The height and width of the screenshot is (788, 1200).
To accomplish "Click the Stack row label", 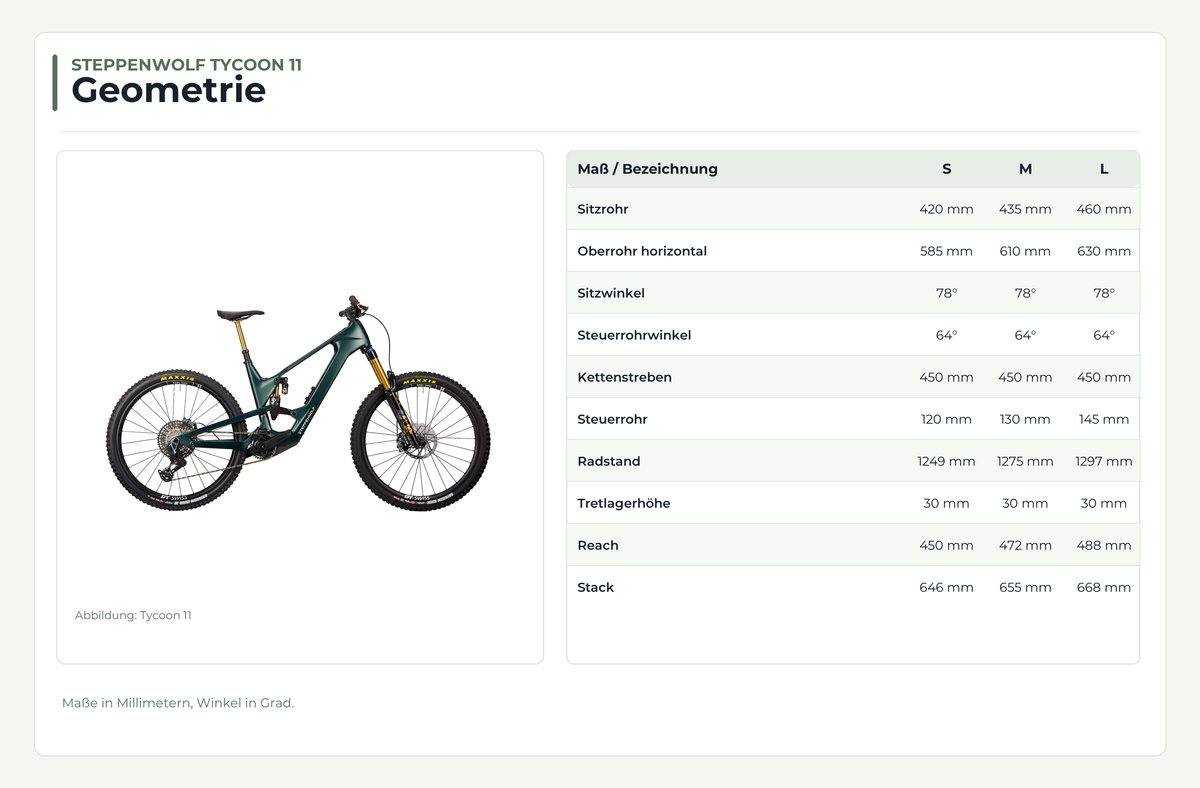I will 596,587.
